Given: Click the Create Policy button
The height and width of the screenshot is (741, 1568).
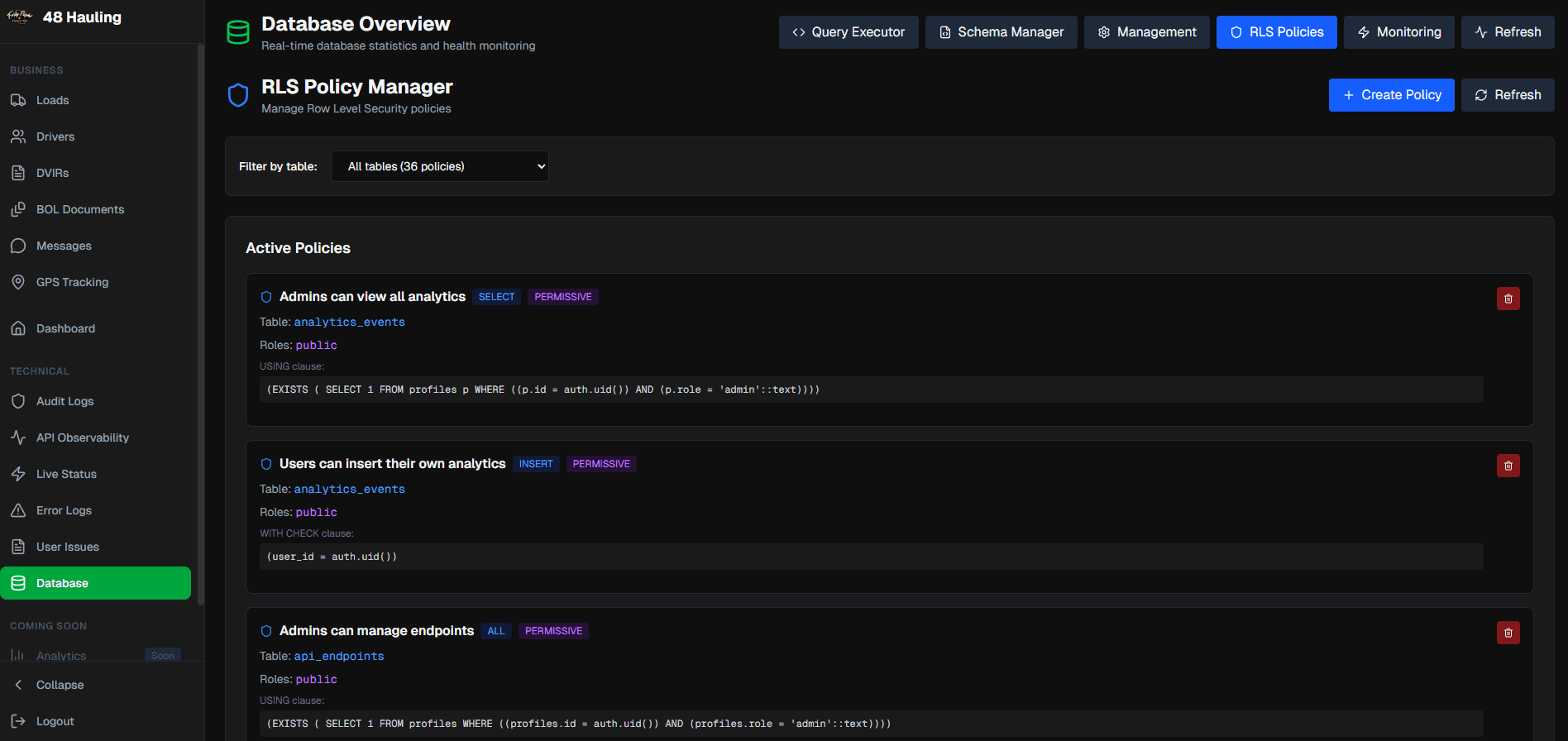Looking at the screenshot, I should pos(1392,95).
